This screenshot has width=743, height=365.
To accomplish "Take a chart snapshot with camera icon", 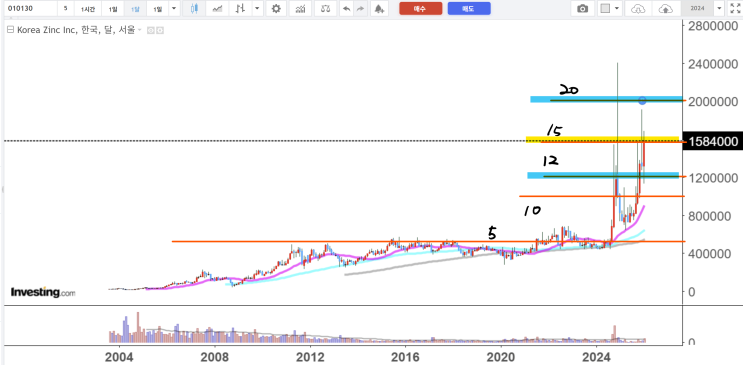I will click(582, 9).
